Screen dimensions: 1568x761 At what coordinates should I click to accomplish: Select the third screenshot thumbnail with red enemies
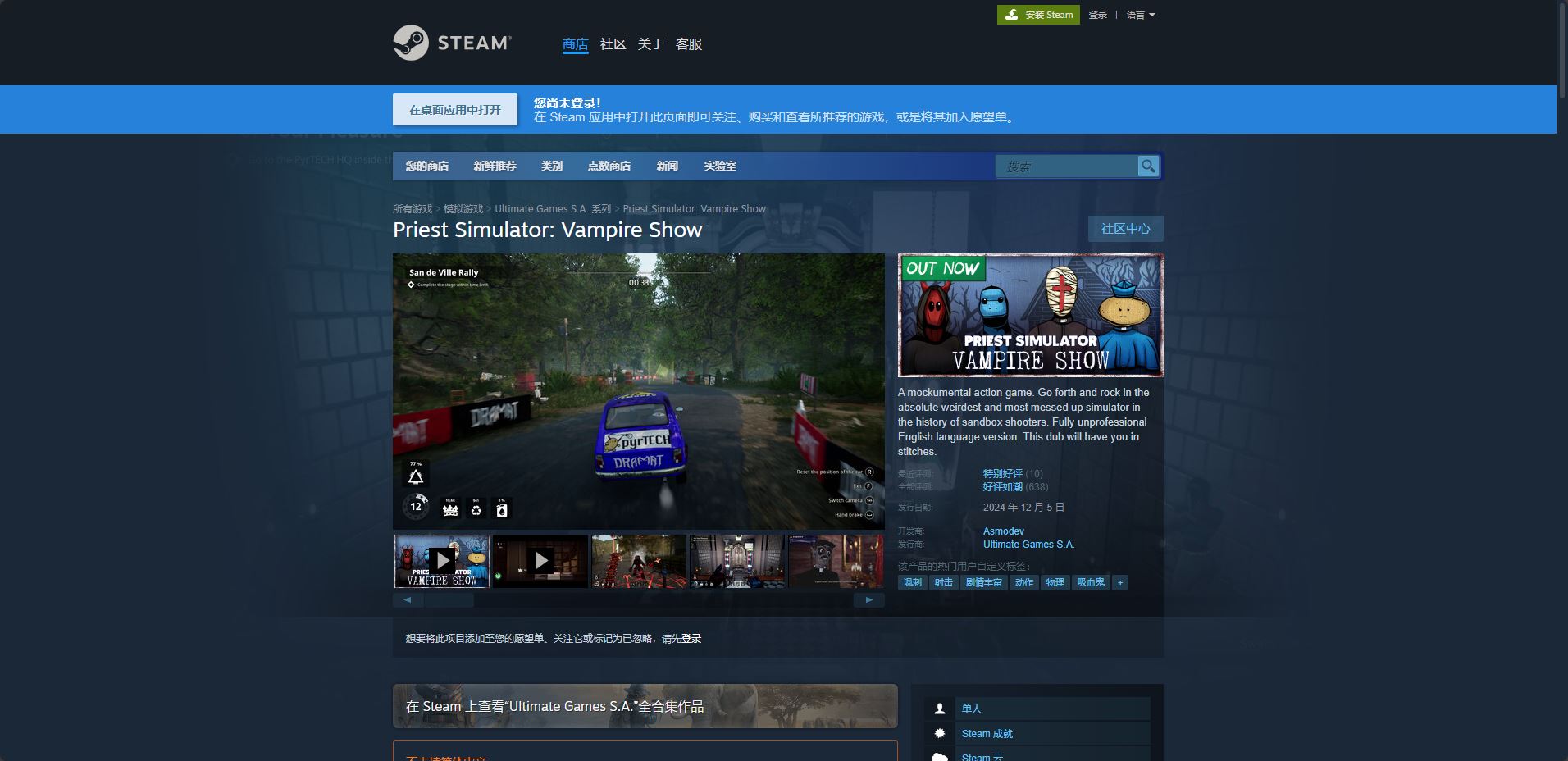pos(639,561)
